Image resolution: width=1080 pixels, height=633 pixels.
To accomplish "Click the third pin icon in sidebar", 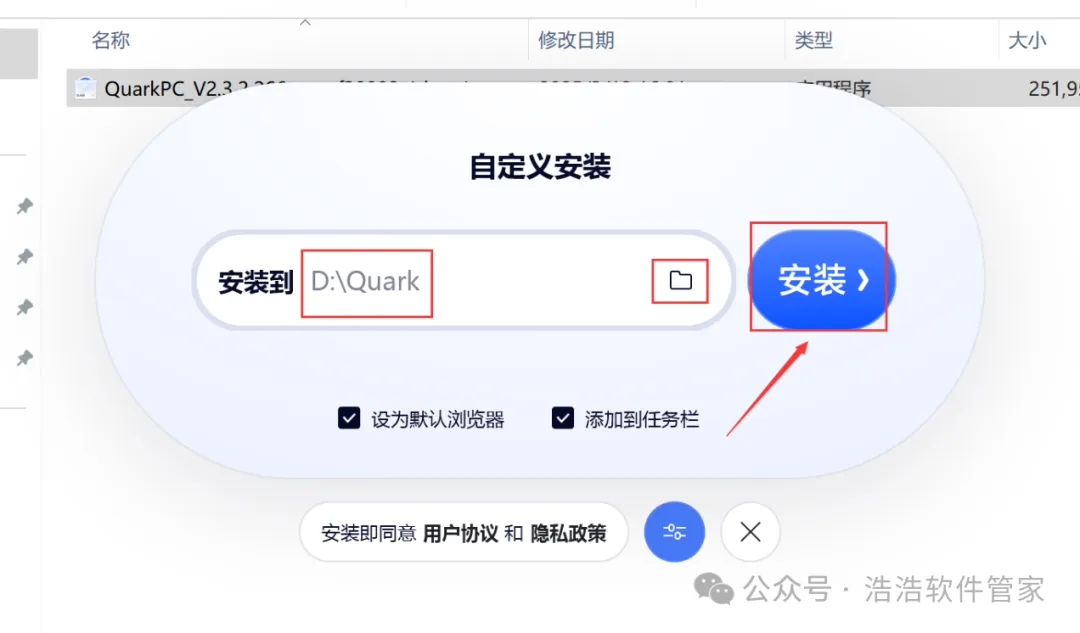I will tap(25, 307).
